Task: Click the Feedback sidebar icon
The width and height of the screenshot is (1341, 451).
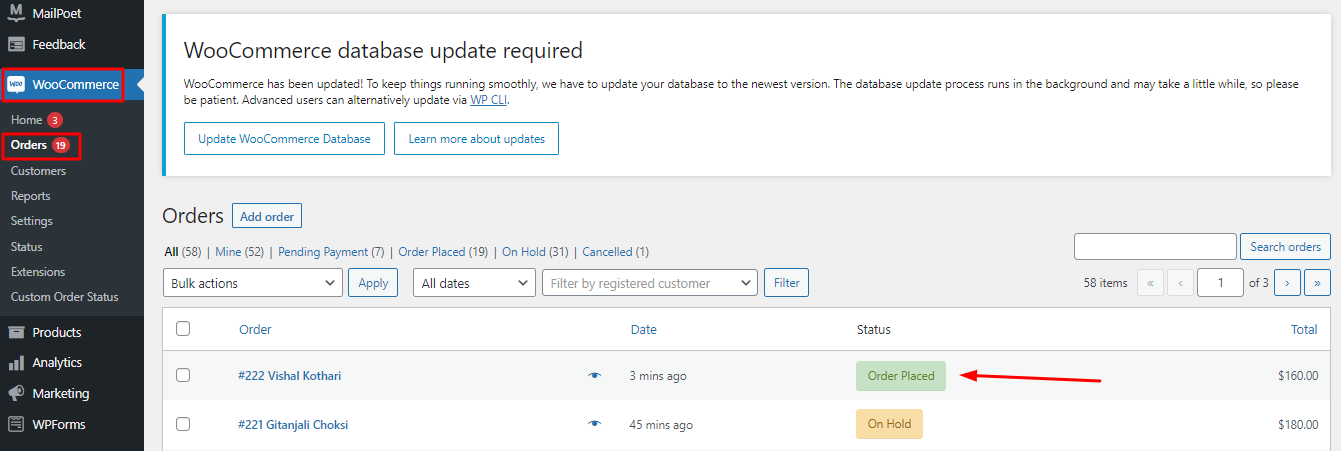Action: coord(16,44)
